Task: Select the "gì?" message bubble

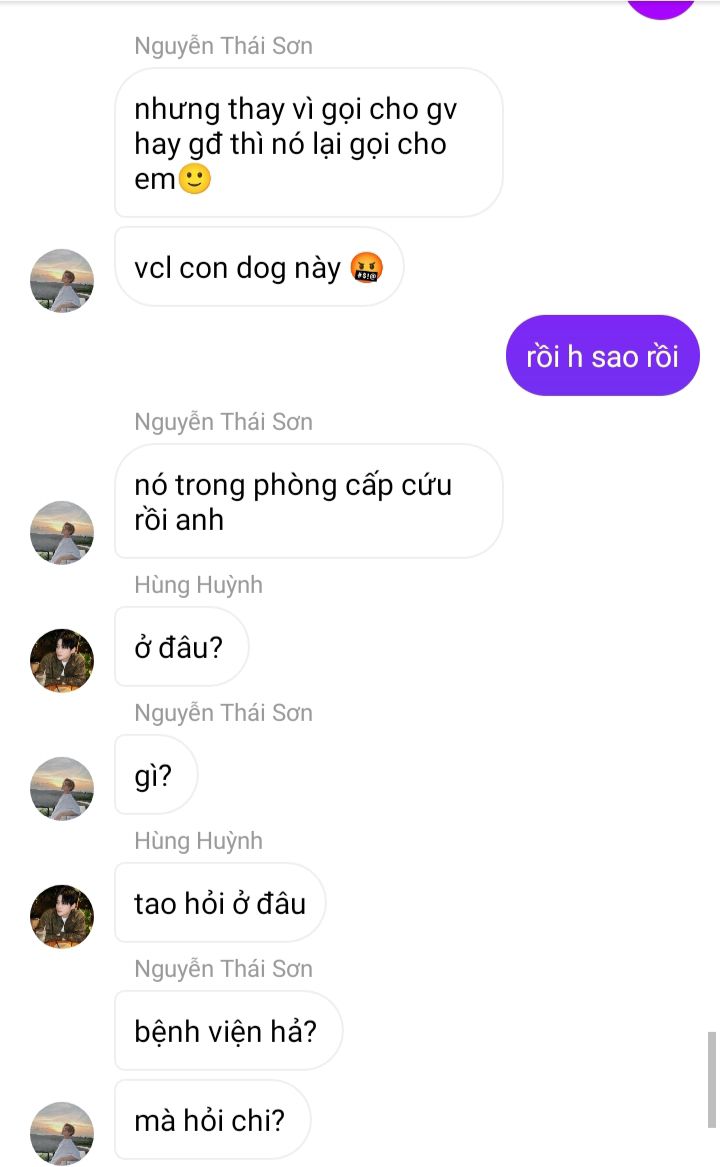Action: click(x=156, y=775)
